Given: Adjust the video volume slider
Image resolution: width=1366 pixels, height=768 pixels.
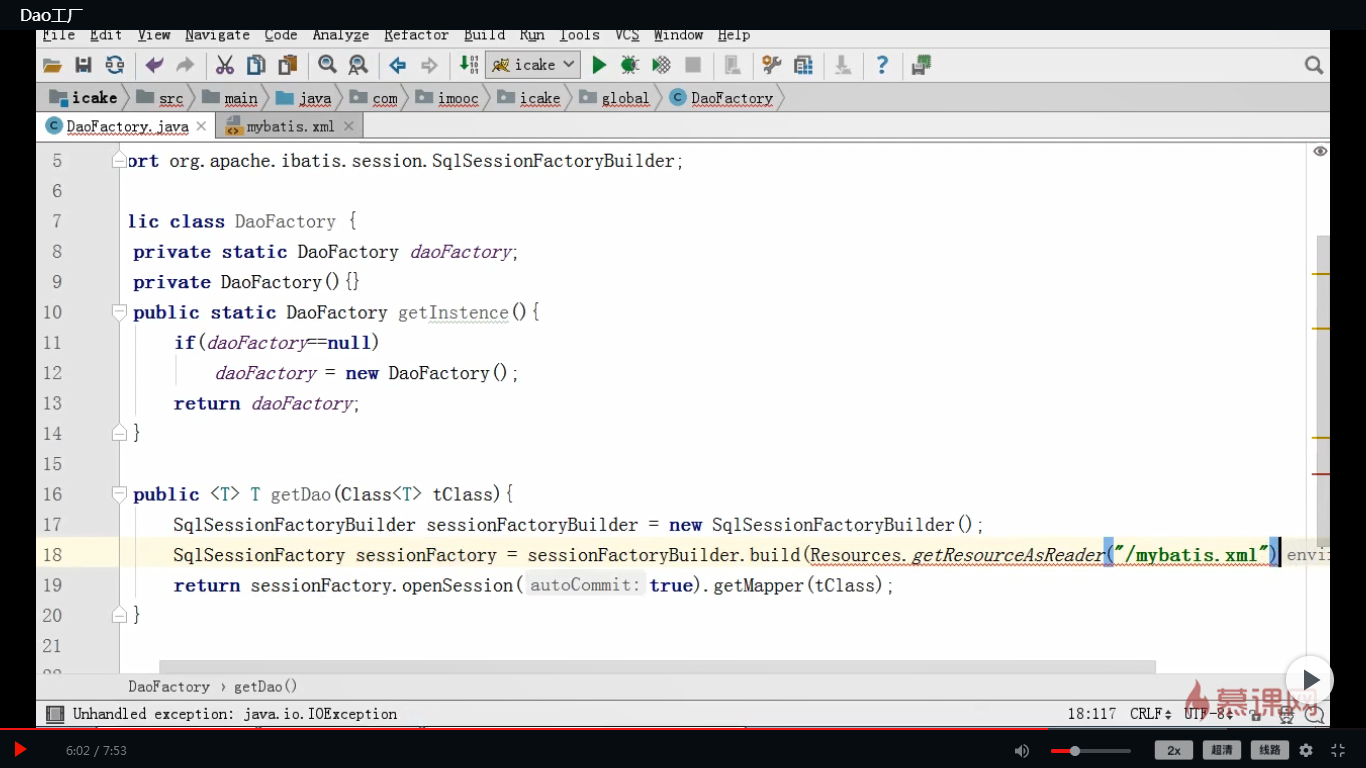Looking at the screenshot, I should (1090, 750).
